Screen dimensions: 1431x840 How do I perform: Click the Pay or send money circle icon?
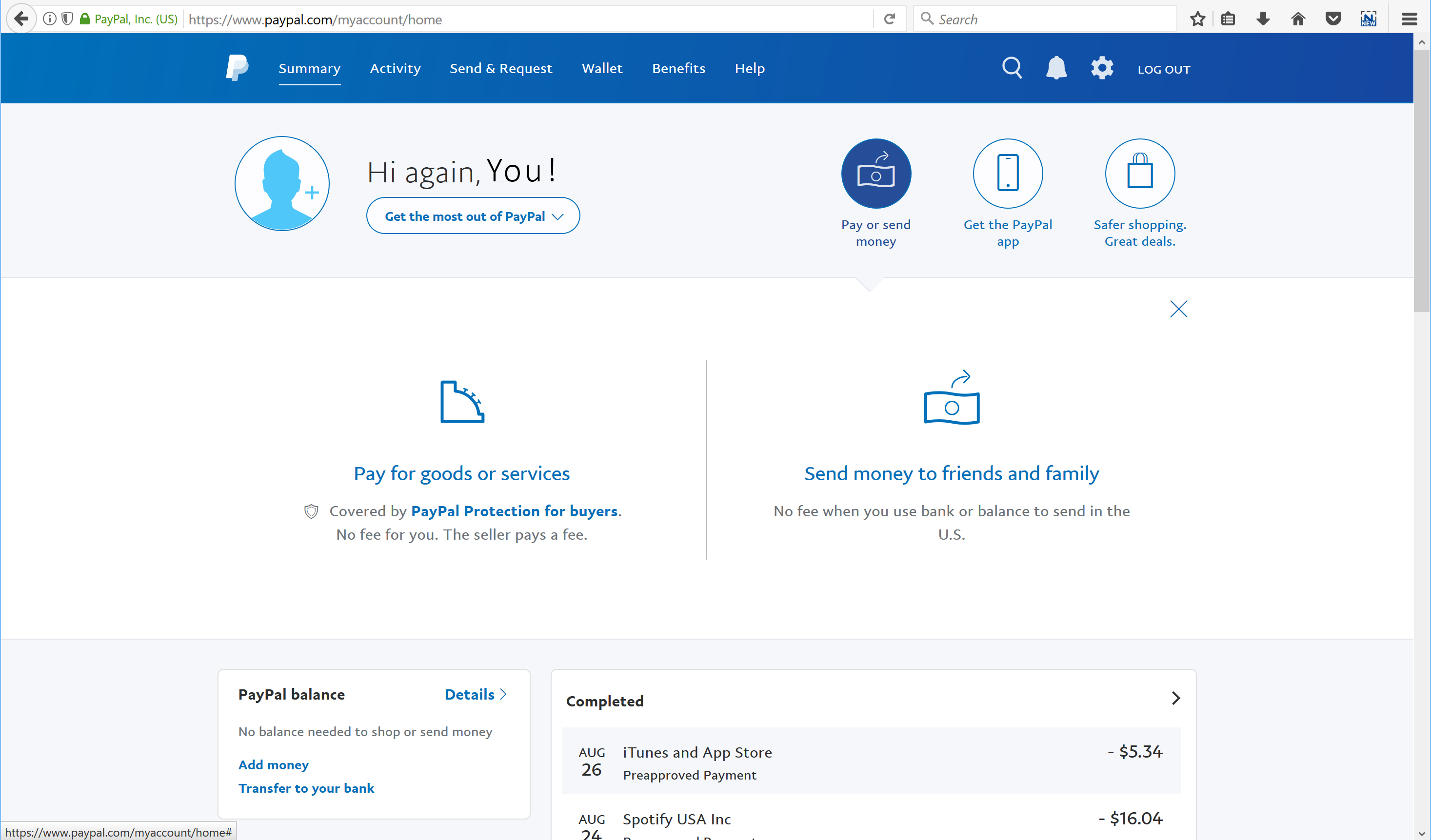(876, 174)
